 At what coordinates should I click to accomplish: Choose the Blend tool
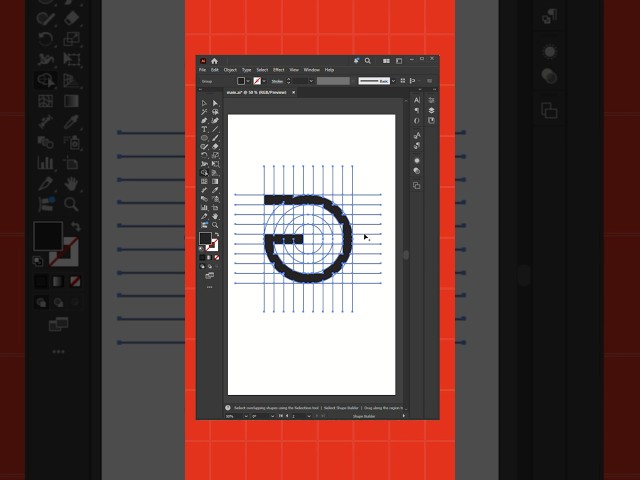click(x=204, y=199)
